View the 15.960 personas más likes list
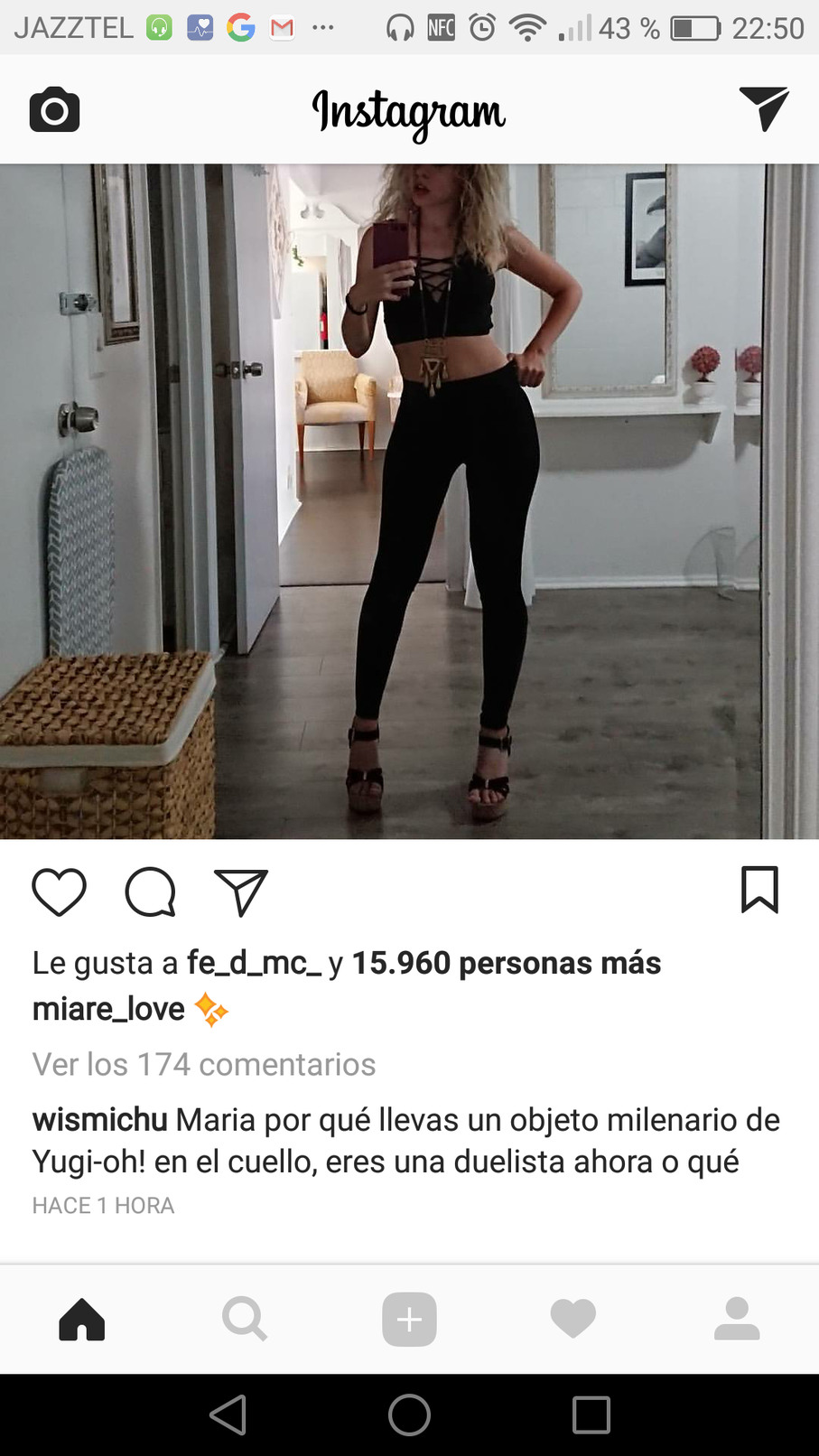 [507, 963]
